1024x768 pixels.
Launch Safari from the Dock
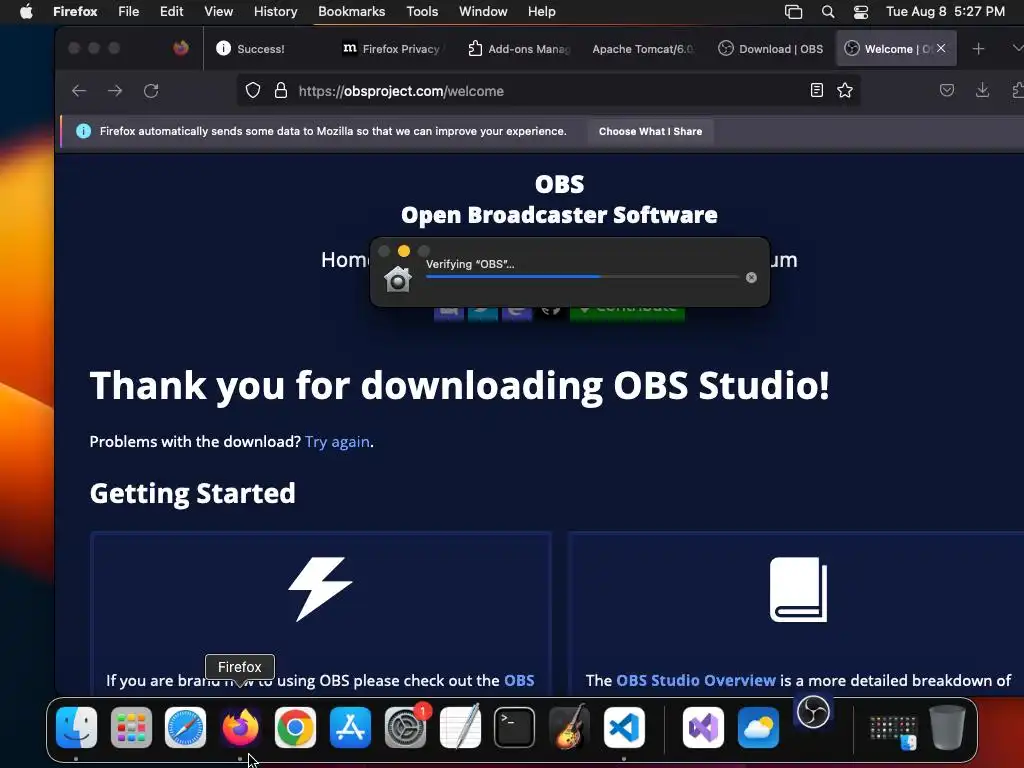[x=185, y=727]
